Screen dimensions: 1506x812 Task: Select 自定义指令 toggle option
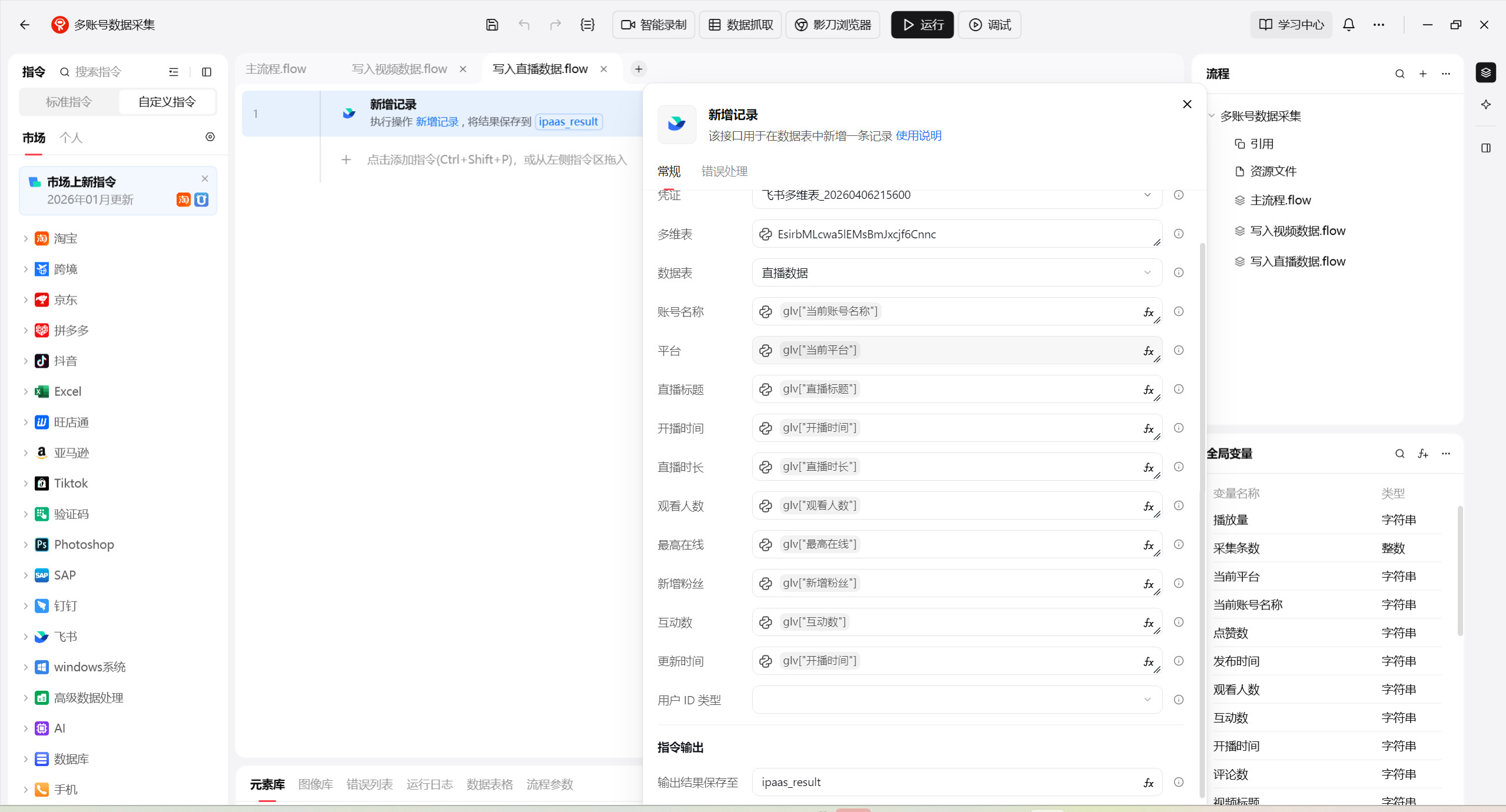[167, 102]
